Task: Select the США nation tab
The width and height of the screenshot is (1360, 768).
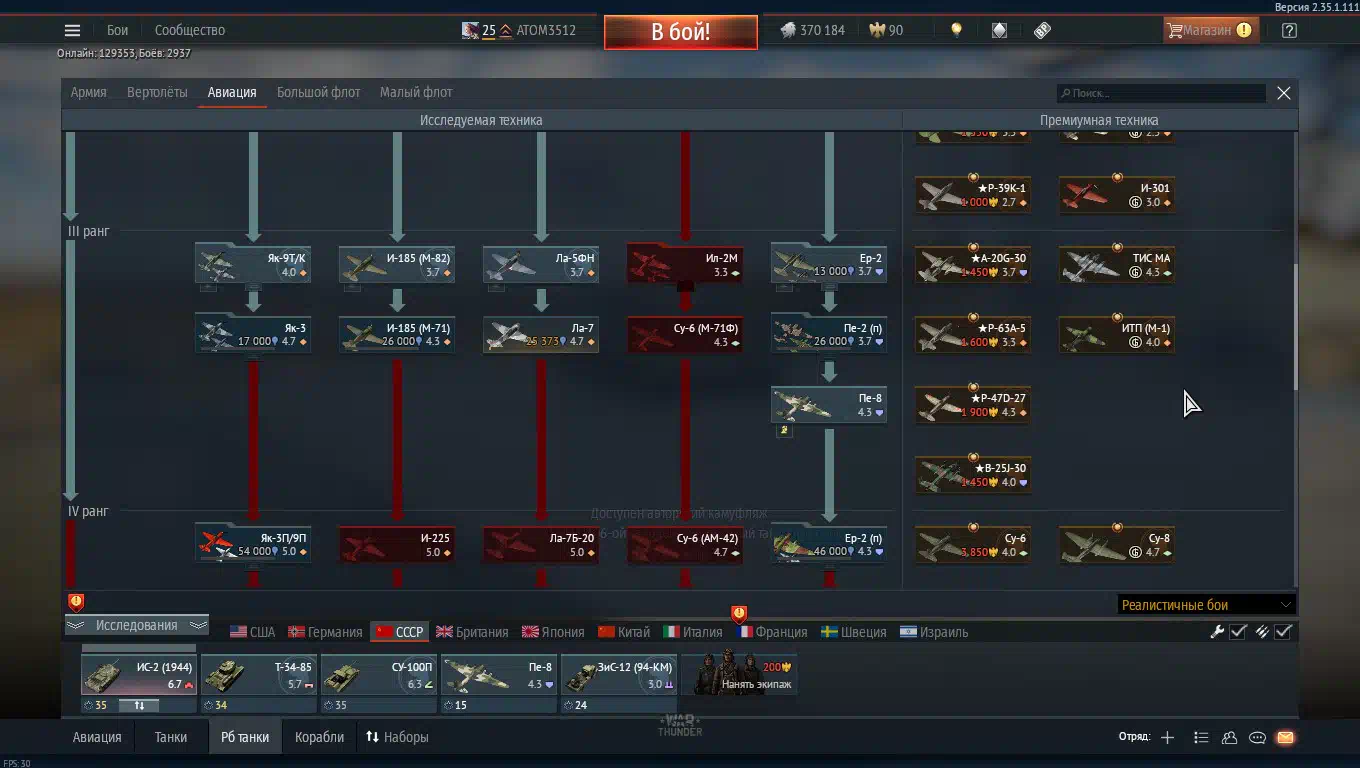Action: tap(252, 632)
